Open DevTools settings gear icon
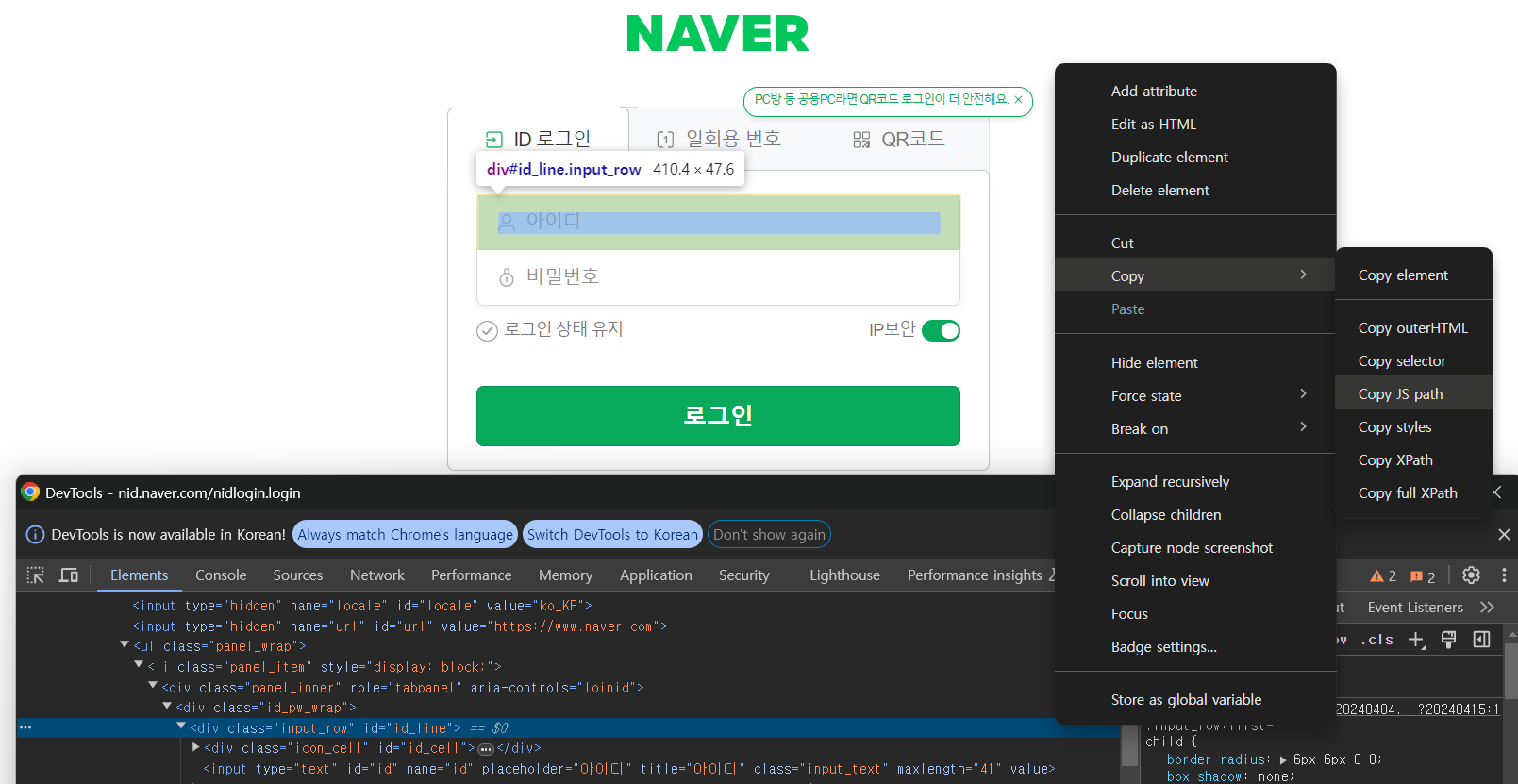The image size is (1518, 784). [x=1471, y=575]
